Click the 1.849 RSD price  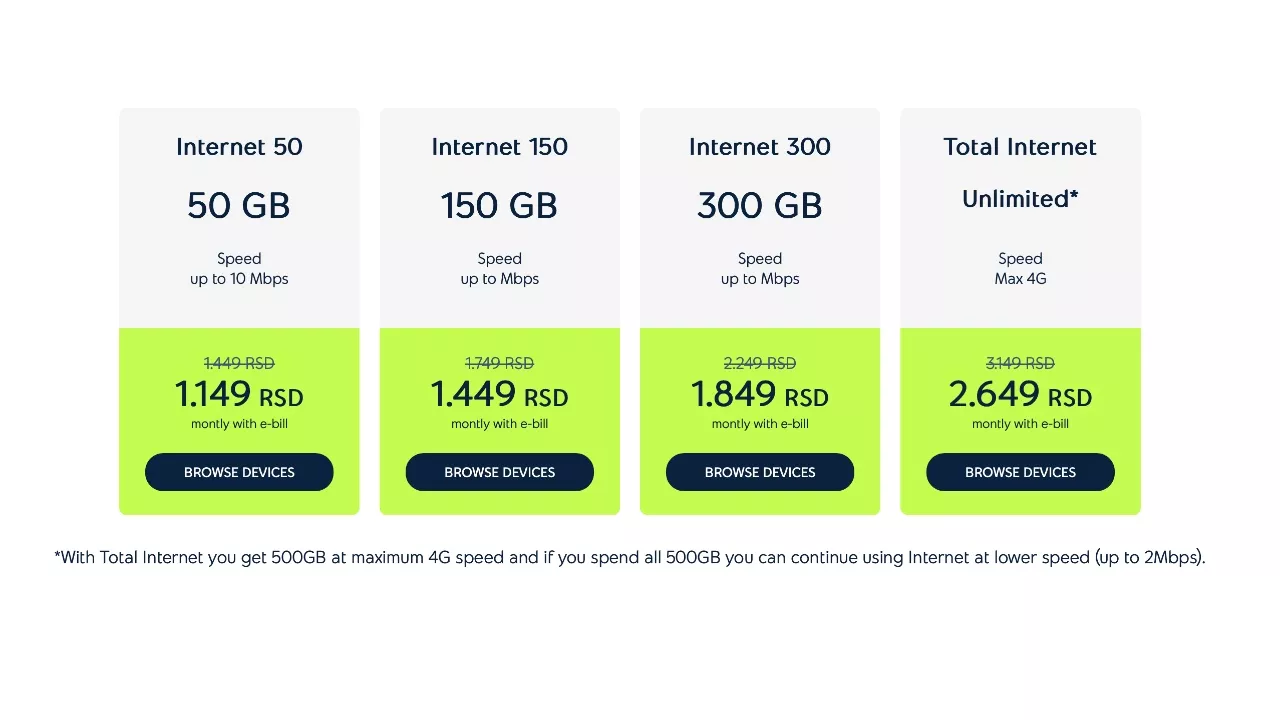[760, 395]
